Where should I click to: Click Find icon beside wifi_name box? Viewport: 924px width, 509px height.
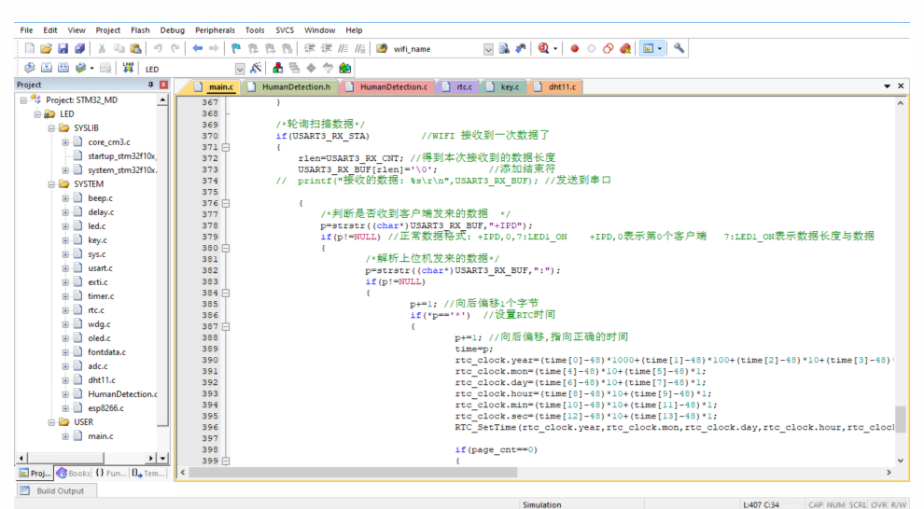click(x=504, y=49)
